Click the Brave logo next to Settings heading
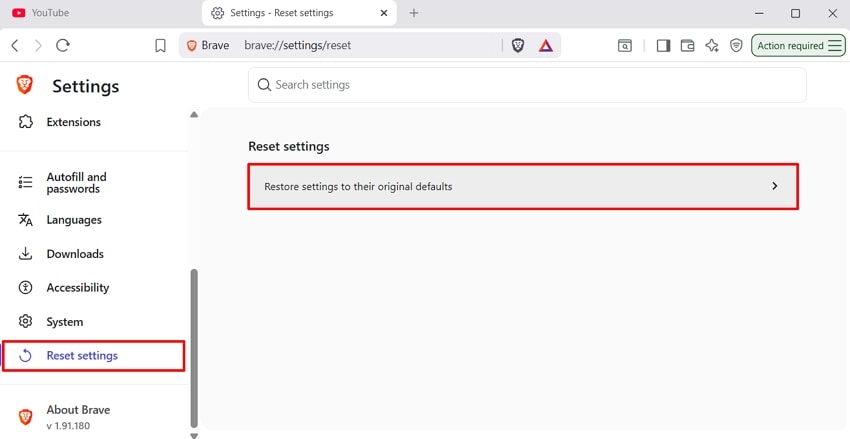This screenshot has width=850, height=439. point(24,85)
